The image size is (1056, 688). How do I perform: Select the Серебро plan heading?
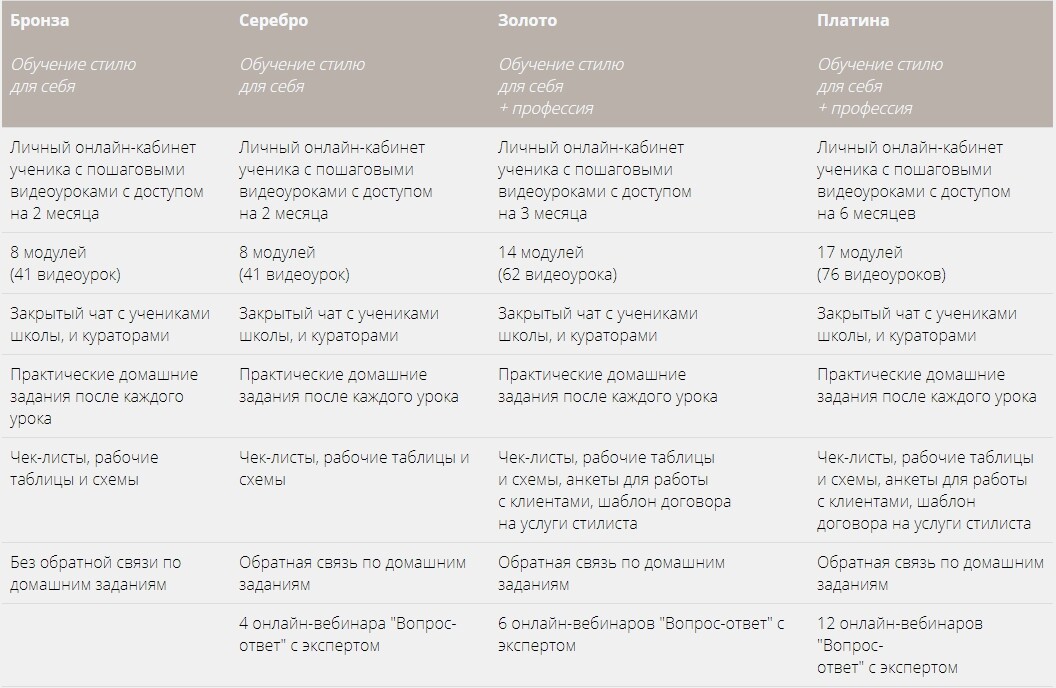point(273,20)
